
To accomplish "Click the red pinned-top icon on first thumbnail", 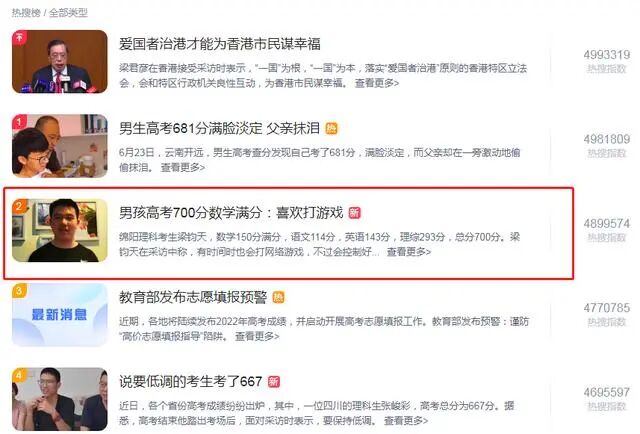I will [19, 37].
